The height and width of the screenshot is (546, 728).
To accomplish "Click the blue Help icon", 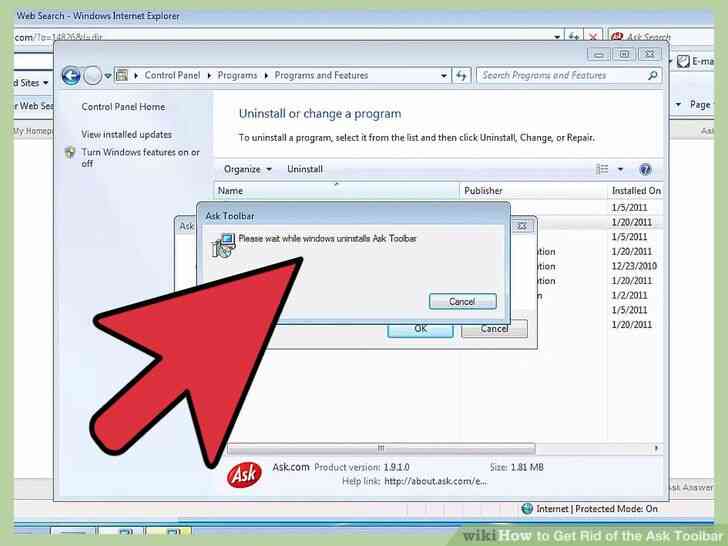I will [x=644, y=169].
